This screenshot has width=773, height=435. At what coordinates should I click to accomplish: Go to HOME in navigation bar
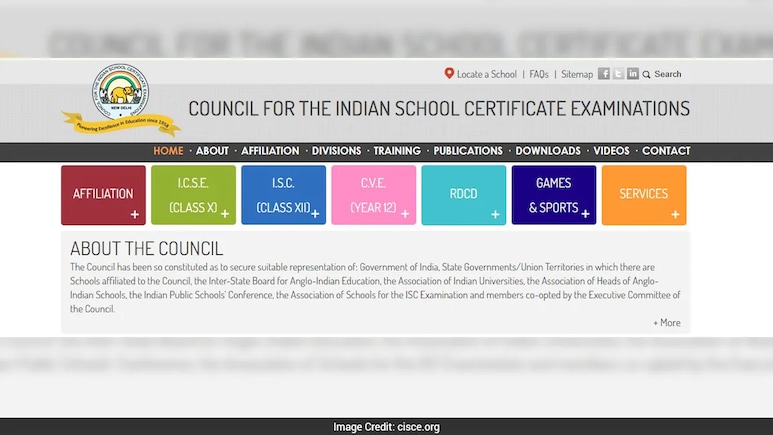tap(168, 151)
